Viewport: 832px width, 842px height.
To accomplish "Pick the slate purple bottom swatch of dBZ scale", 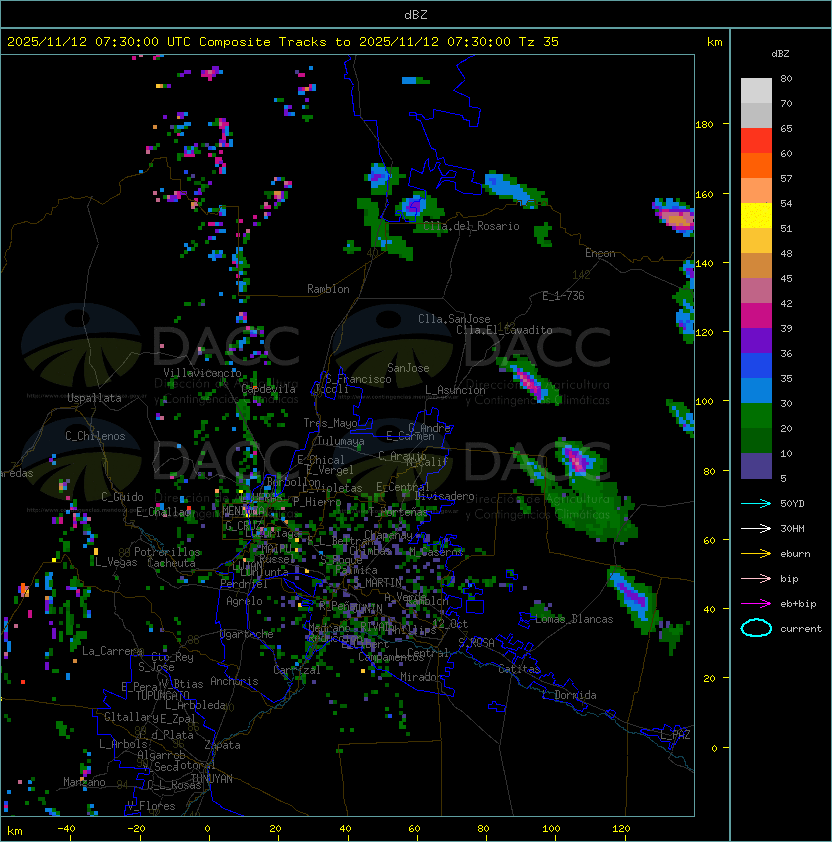I will (x=756, y=466).
